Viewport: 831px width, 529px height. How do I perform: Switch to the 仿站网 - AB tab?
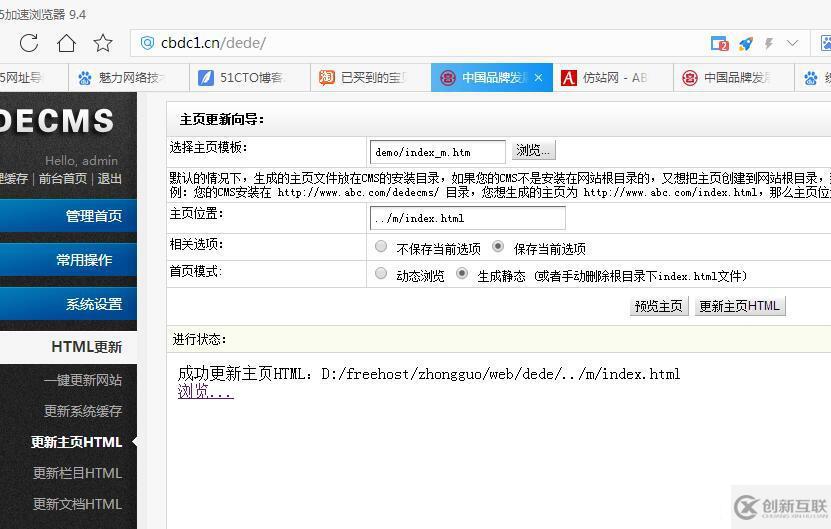coord(613,77)
